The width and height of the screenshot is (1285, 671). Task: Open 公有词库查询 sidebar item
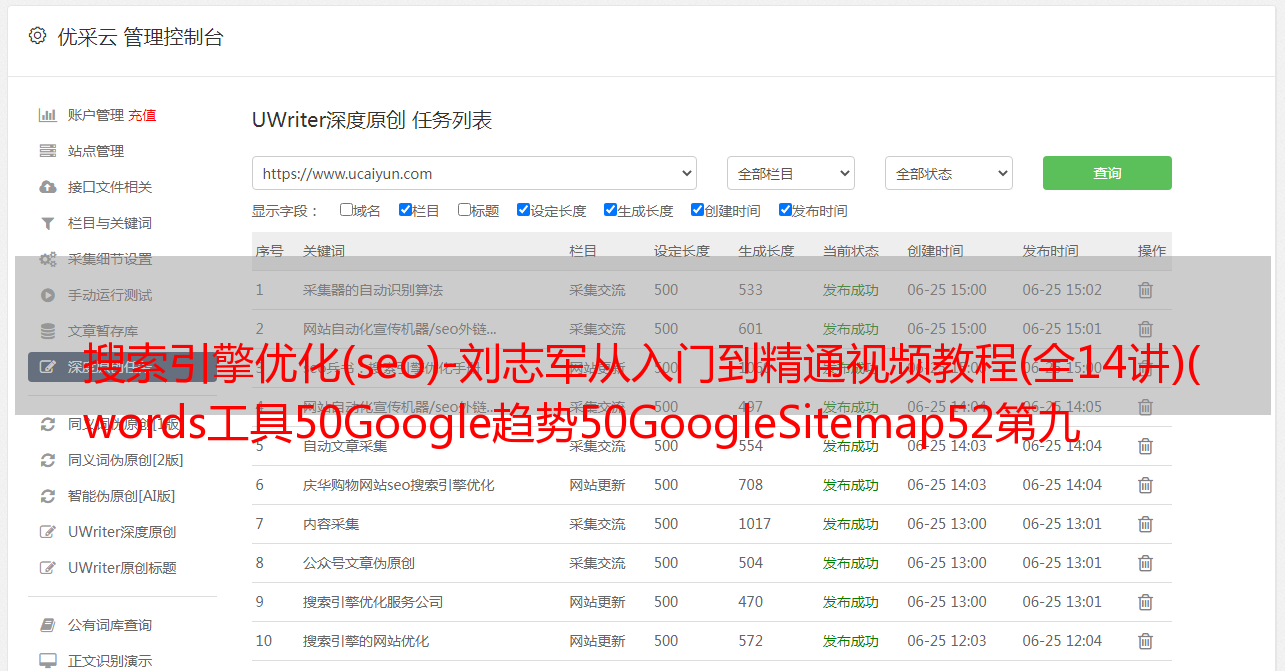coord(110,625)
